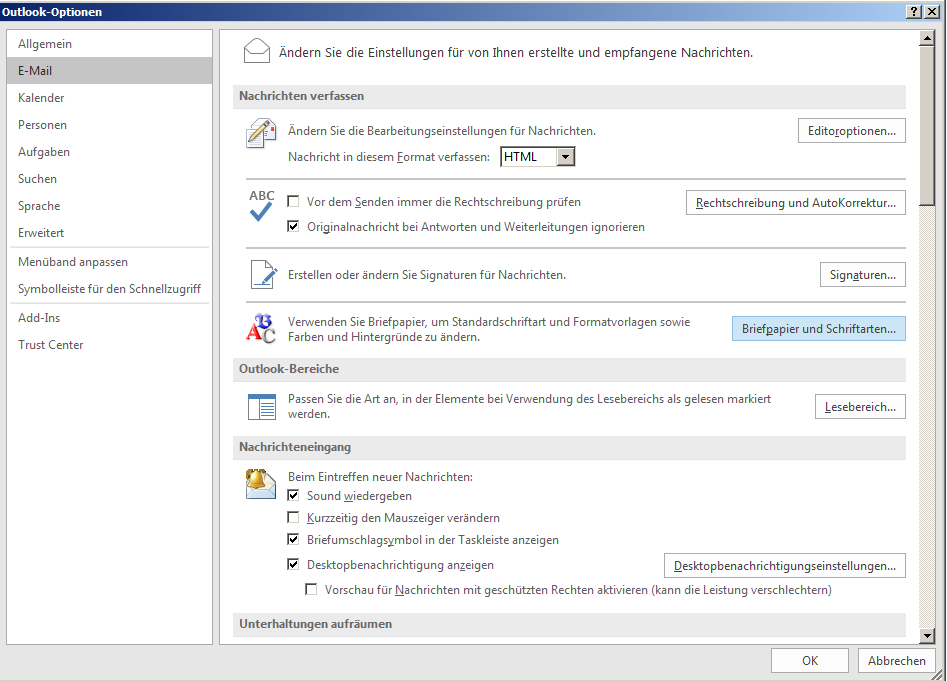This screenshot has width=947, height=681.
Task: Click the ABC stationery fonts icon
Action: pyautogui.click(x=261, y=328)
